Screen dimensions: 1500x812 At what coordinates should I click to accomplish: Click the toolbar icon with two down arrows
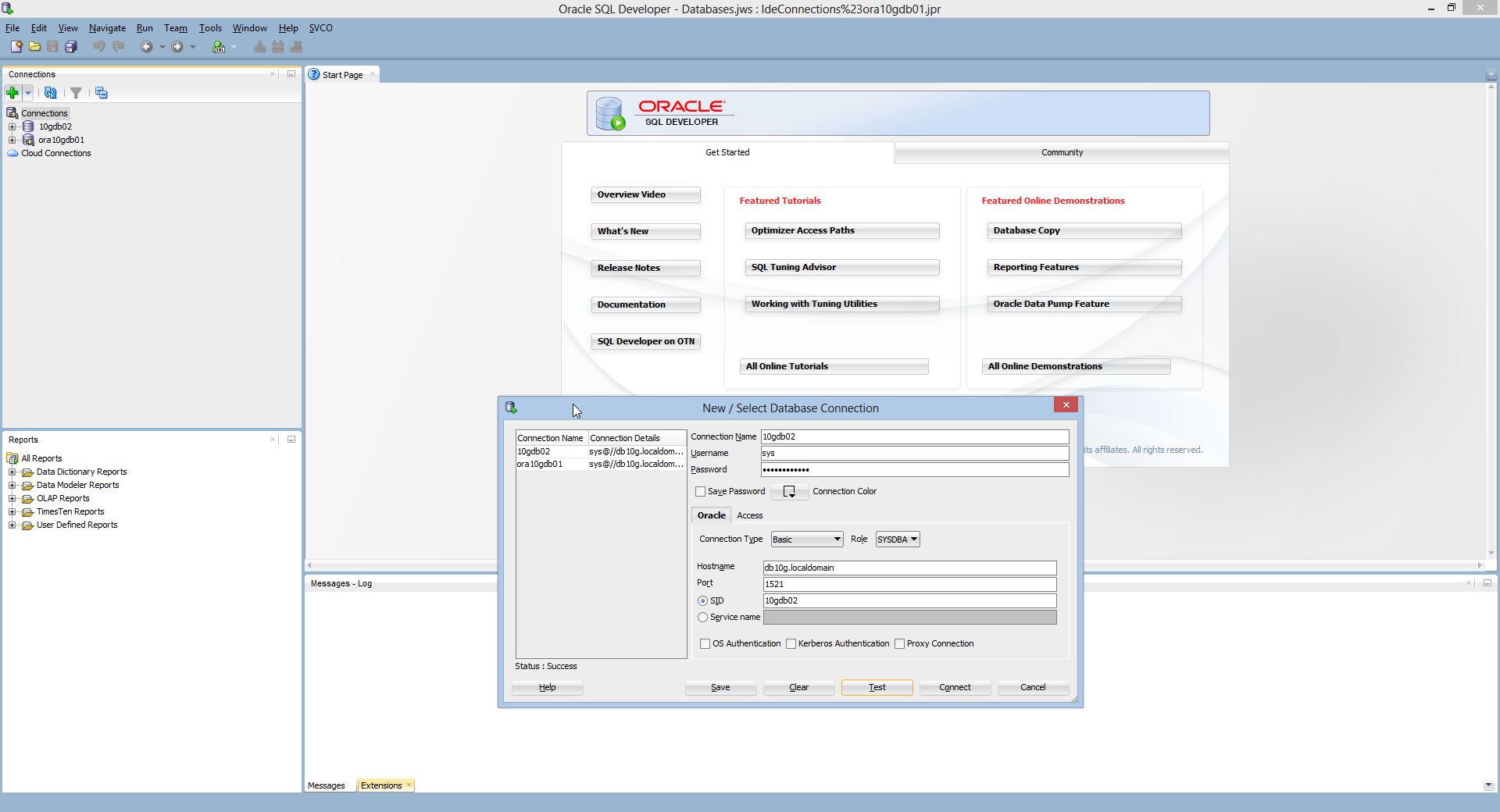(x=278, y=47)
